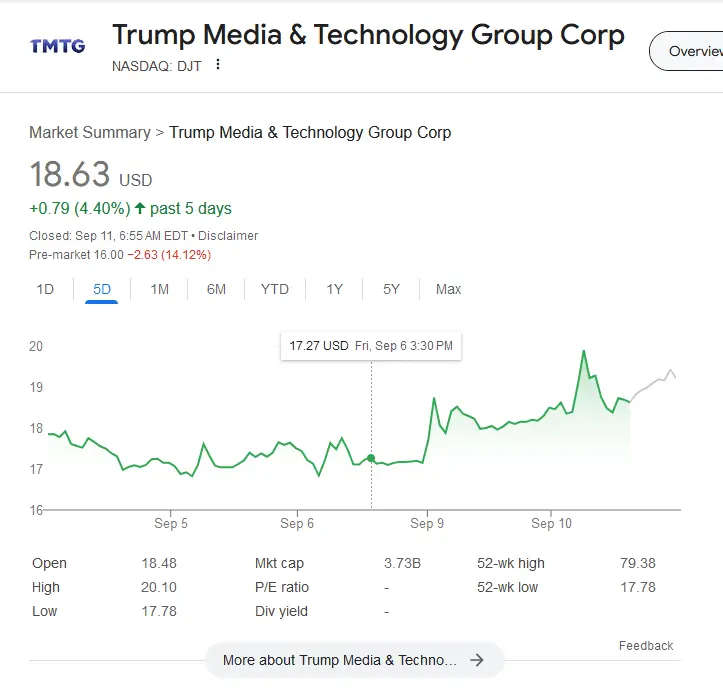Open the three-dot more options menu
This screenshot has width=723, height=693.
coord(219,65)
